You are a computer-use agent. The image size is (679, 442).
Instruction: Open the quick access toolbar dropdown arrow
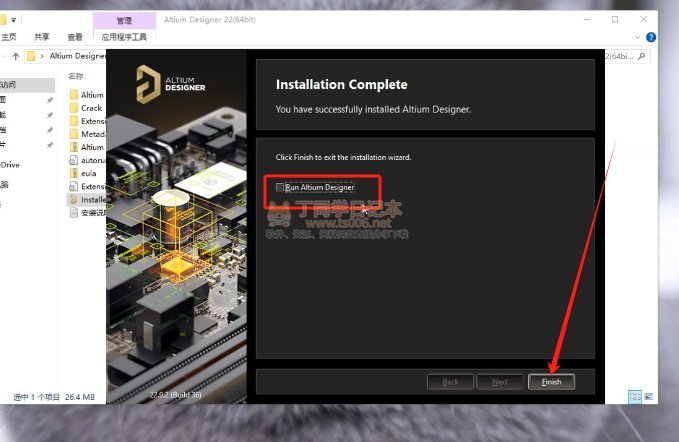pyautogui.click(x=13, y=20)
